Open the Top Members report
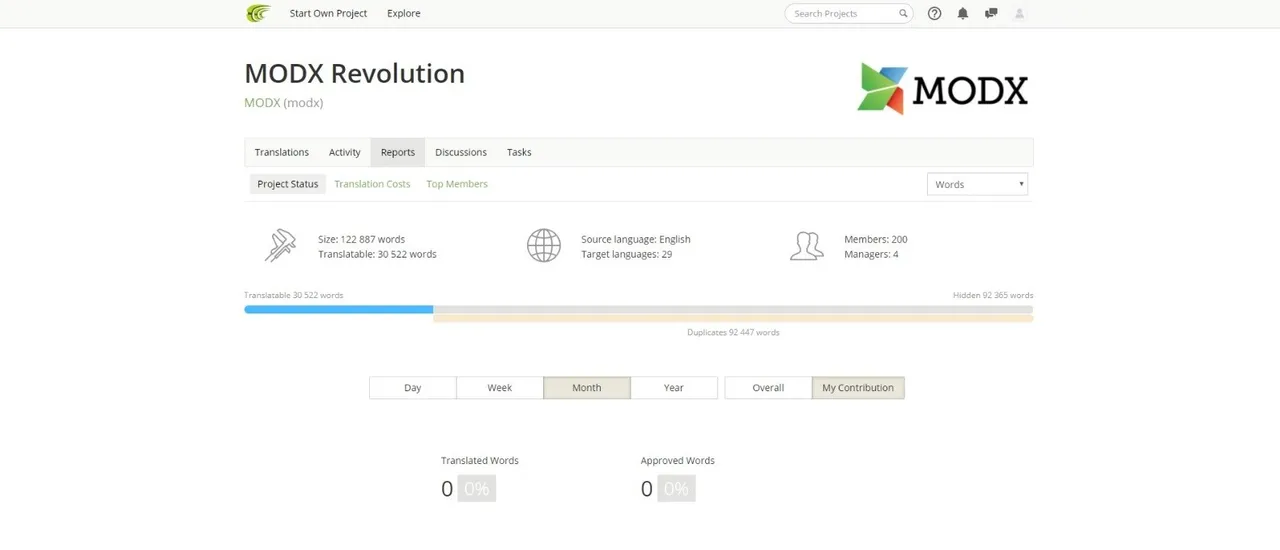The image size is (1280, 550). point(457,184)
